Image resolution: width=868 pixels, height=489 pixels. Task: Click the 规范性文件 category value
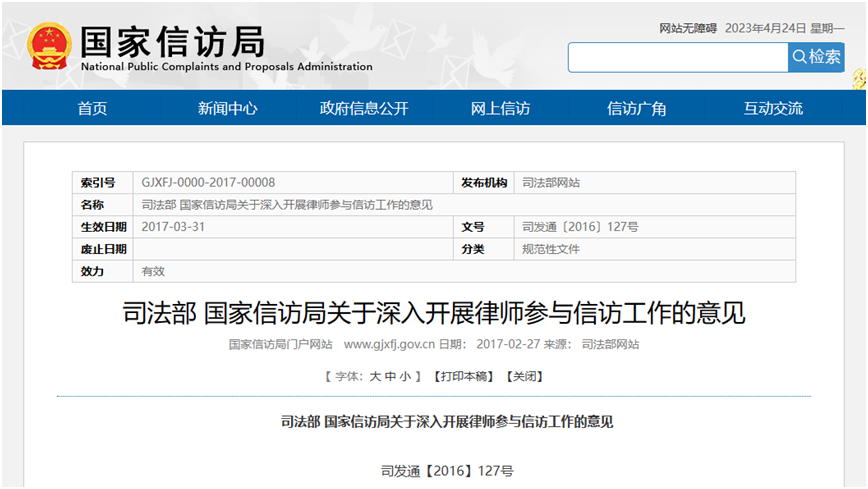(x=551, y=249)
